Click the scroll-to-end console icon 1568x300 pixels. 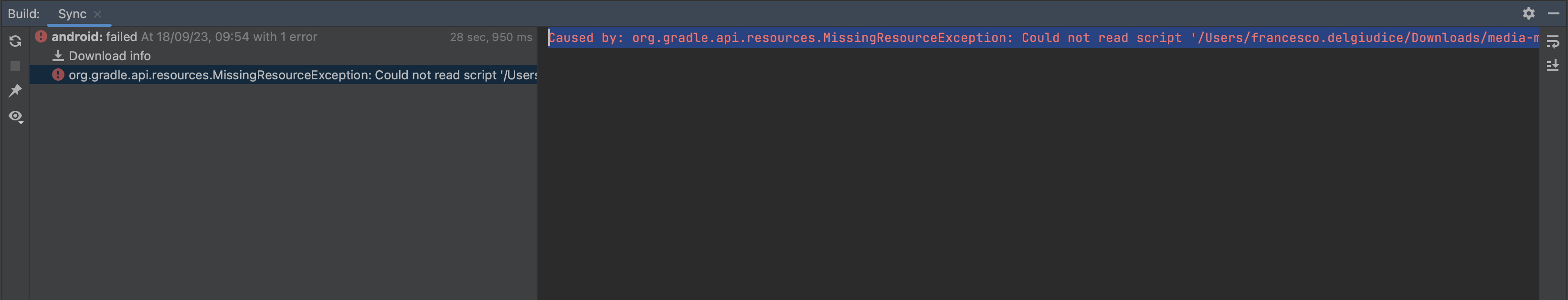tap(1553, 65)
